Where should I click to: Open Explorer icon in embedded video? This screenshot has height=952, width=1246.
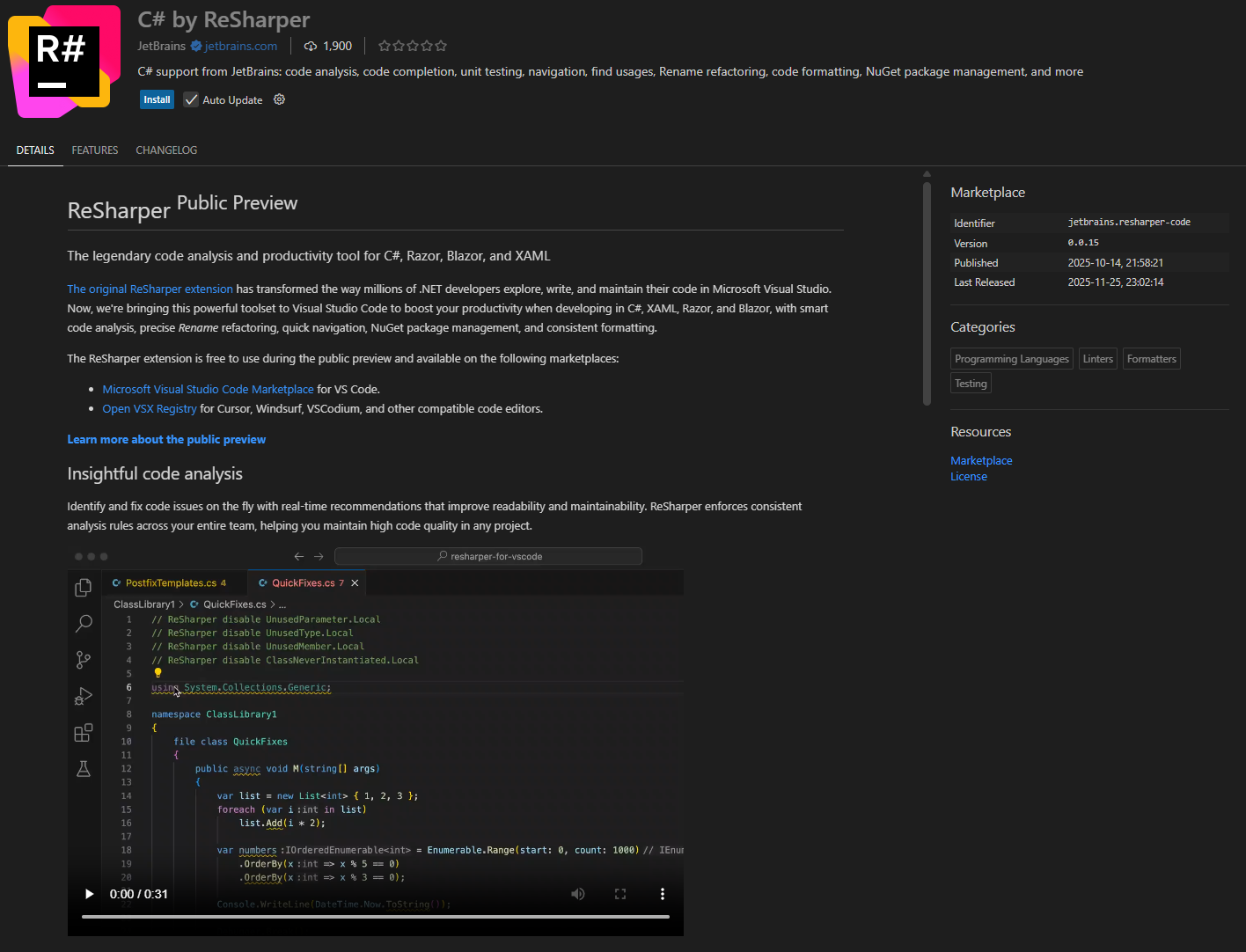click(x=84, y=587)
